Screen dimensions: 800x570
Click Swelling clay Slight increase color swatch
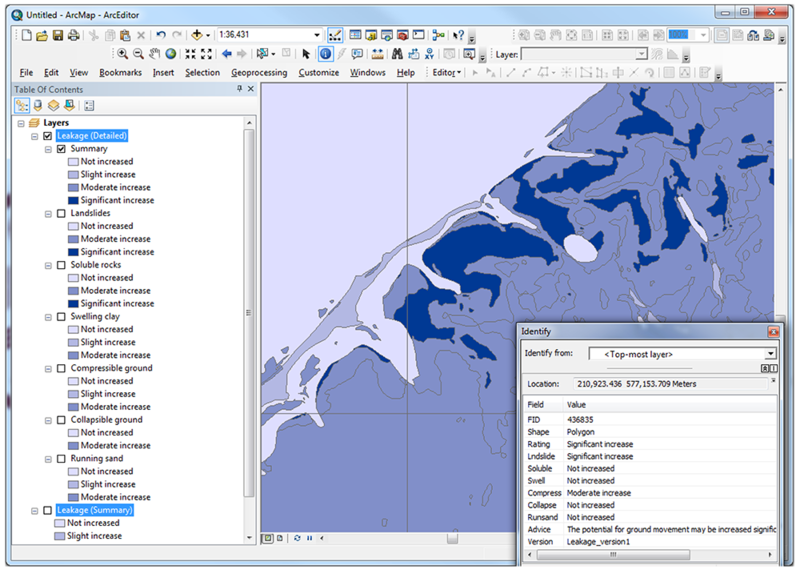point(73,342)
